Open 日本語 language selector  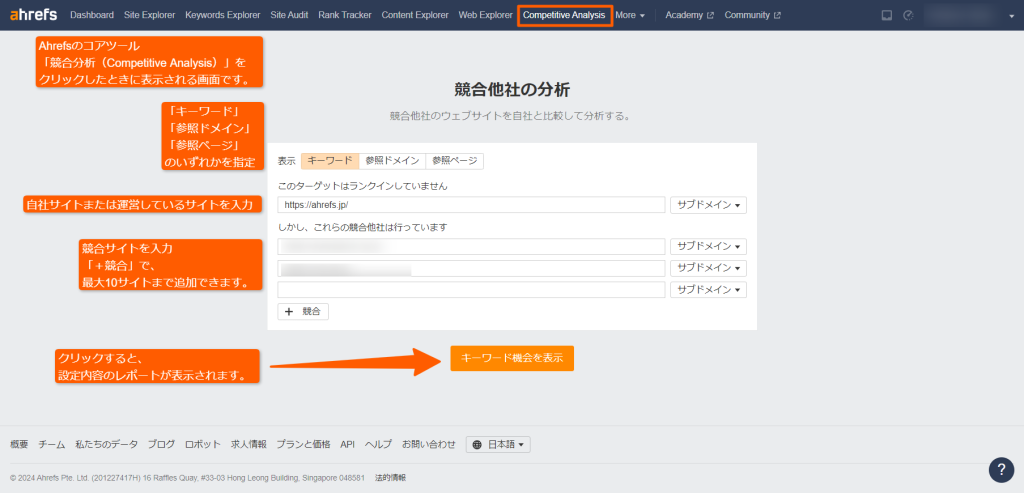(498, 444)
